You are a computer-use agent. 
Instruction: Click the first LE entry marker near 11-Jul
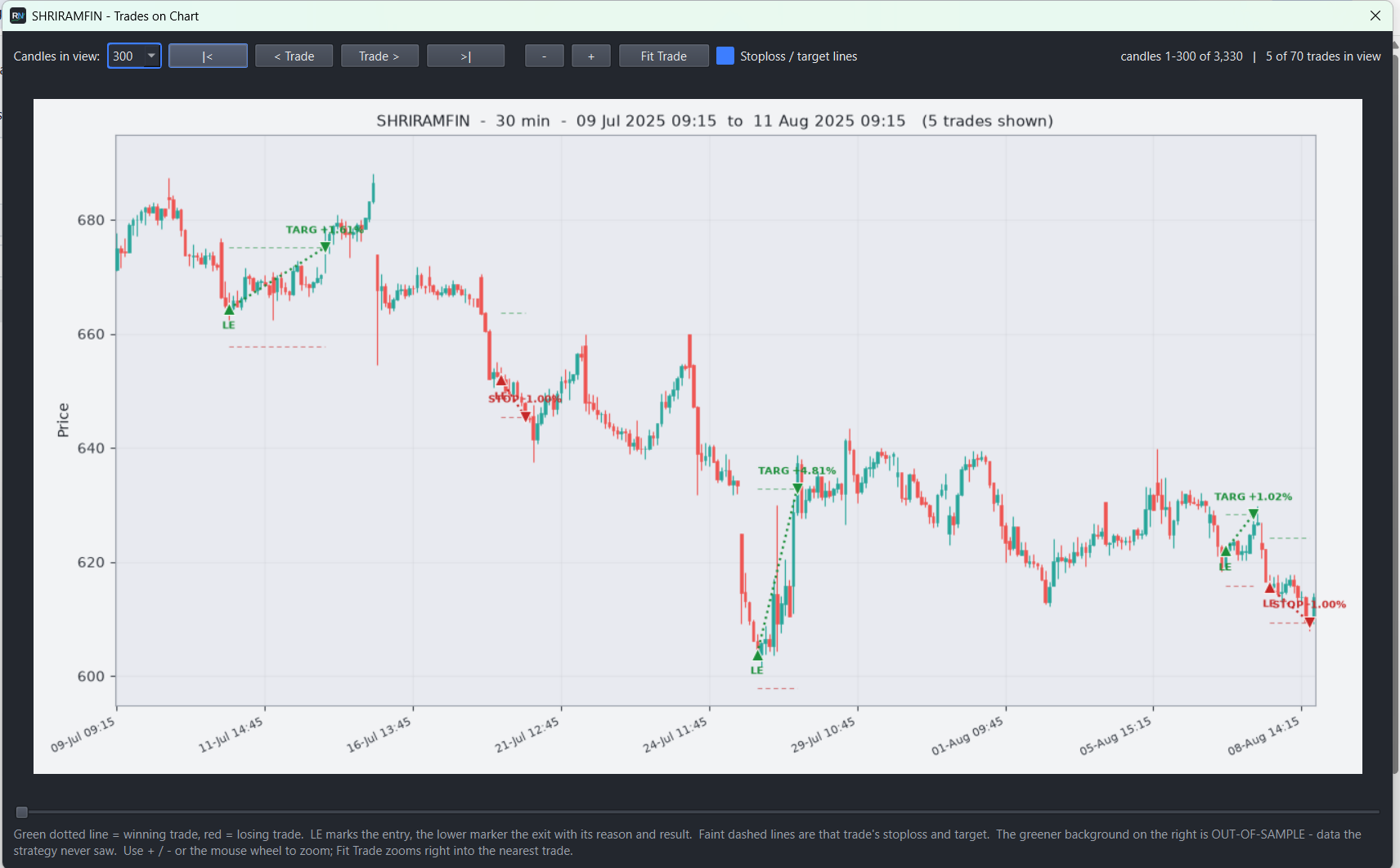229,310
